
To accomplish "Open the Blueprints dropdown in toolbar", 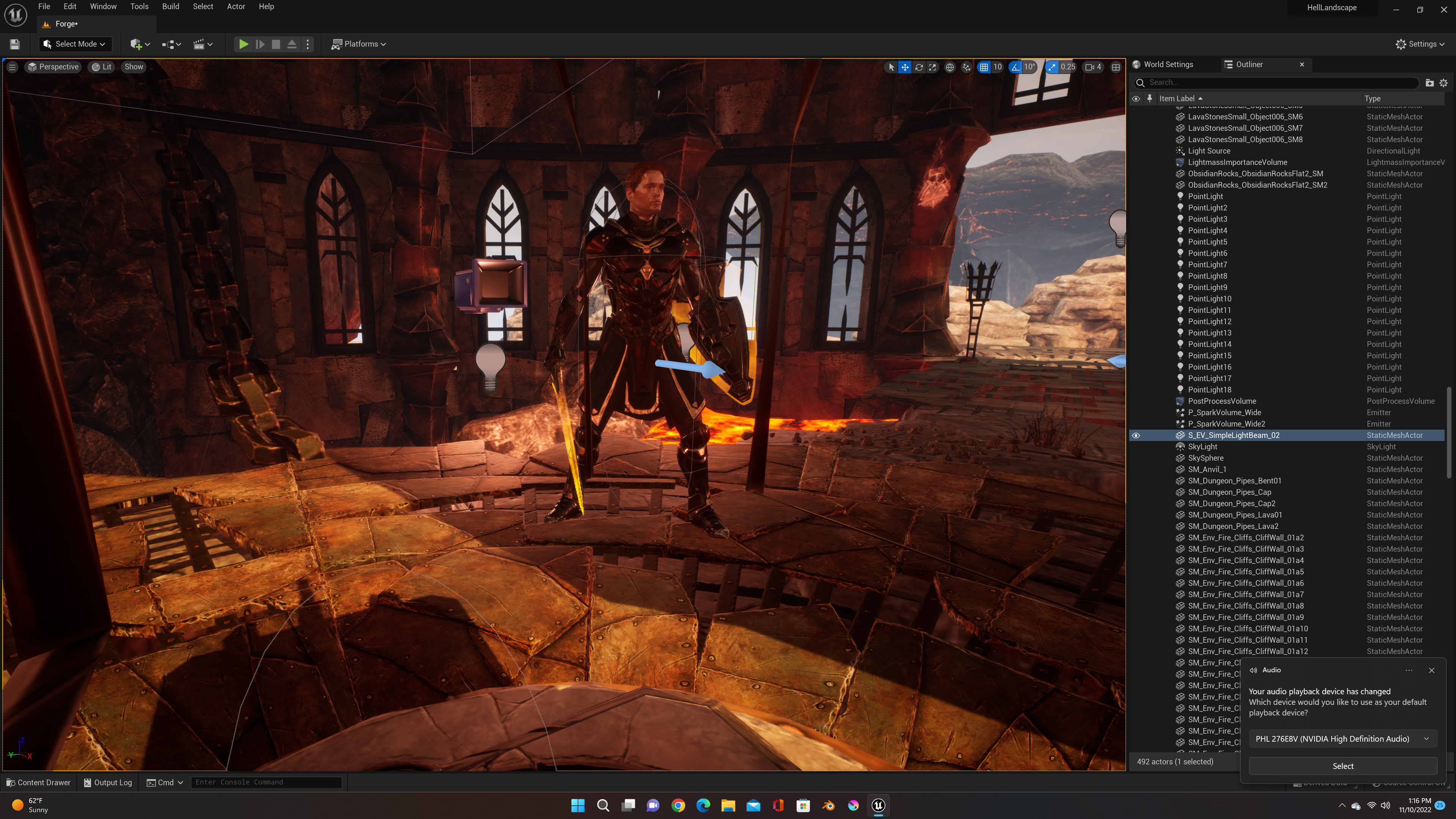I will (x=171, y=44).
